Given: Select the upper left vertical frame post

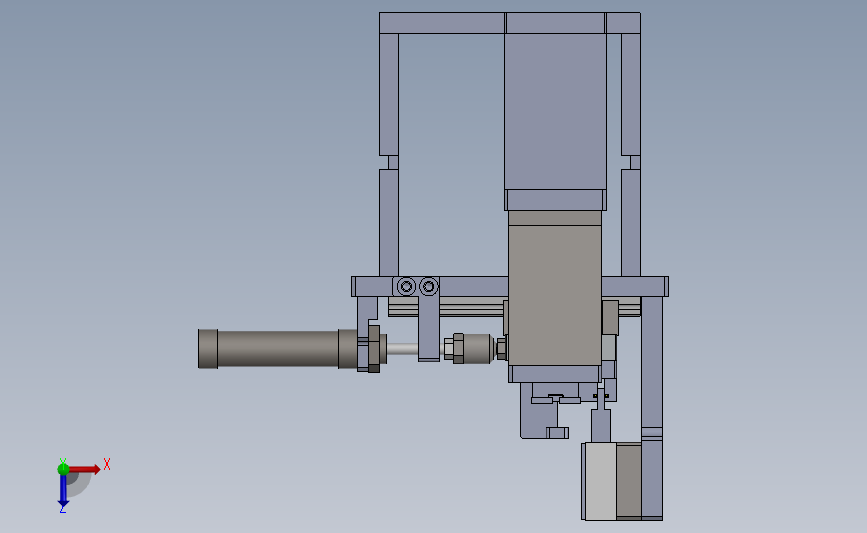Looking at the screenshot, I should point(389,94).
